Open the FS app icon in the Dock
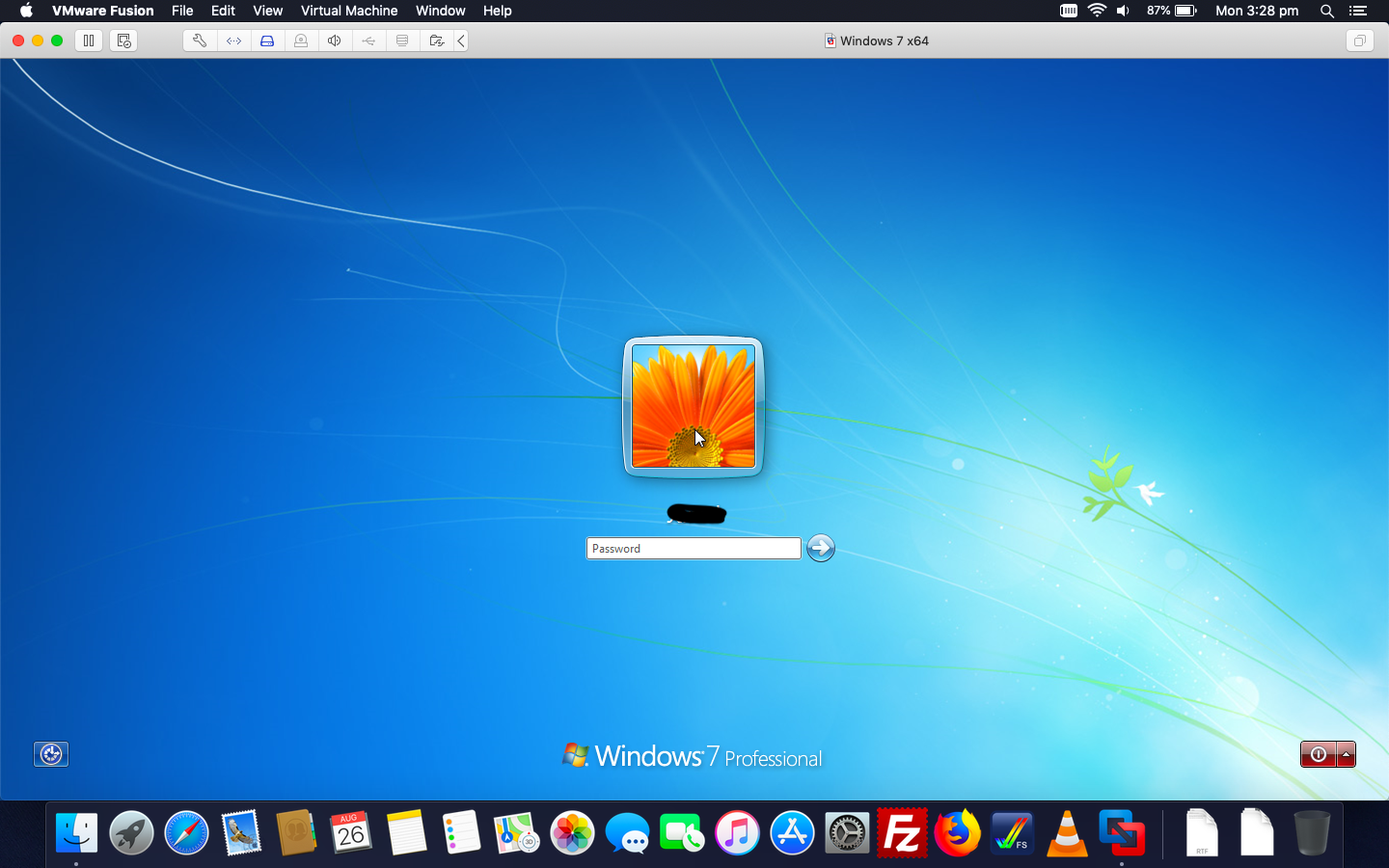The height and width of the screenshot is (868, 1389). pos(1012,832)
